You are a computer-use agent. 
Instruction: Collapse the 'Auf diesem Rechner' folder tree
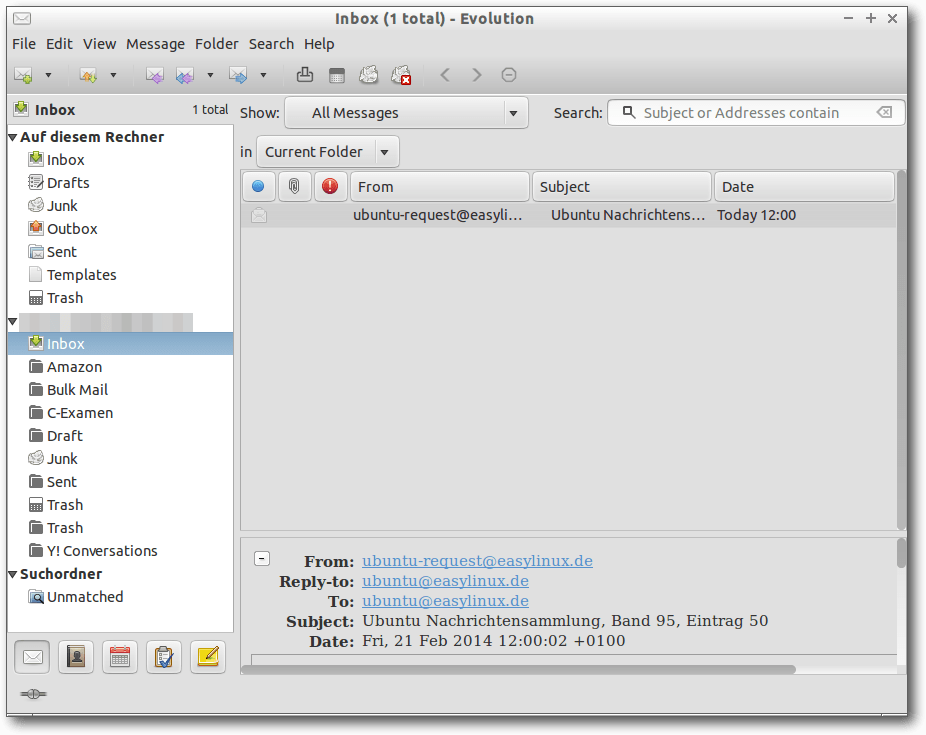point(13,137)
